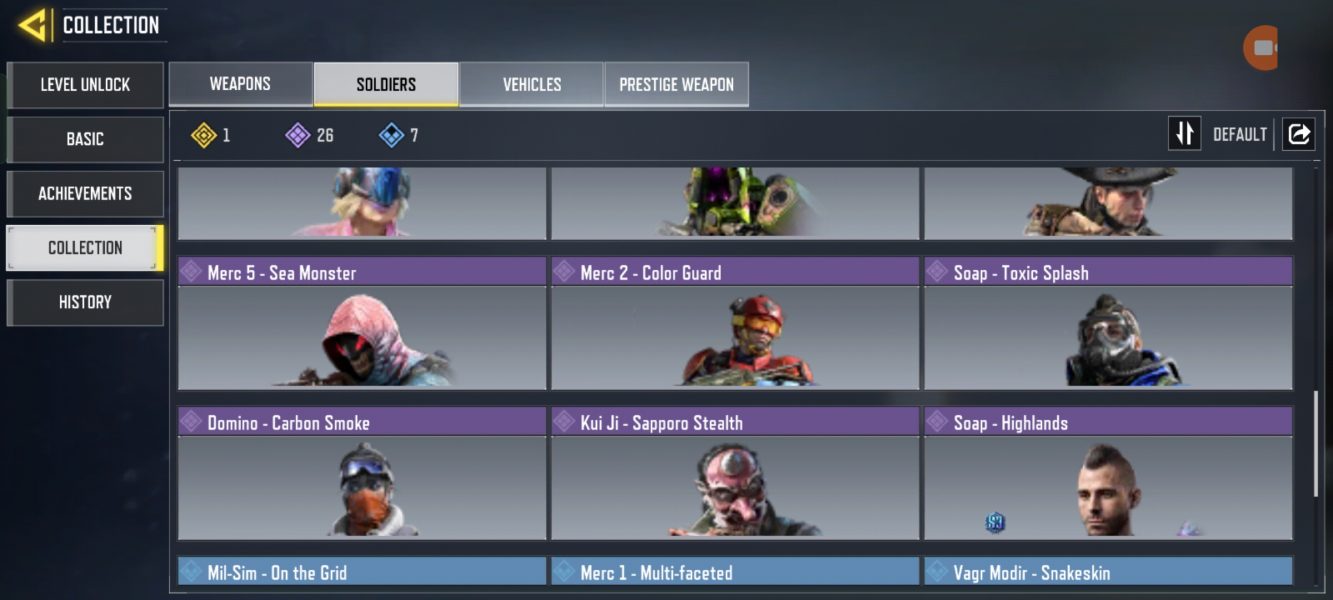Tap the orange screen recording icon
1333x600 pixels.
[1261, 48]
